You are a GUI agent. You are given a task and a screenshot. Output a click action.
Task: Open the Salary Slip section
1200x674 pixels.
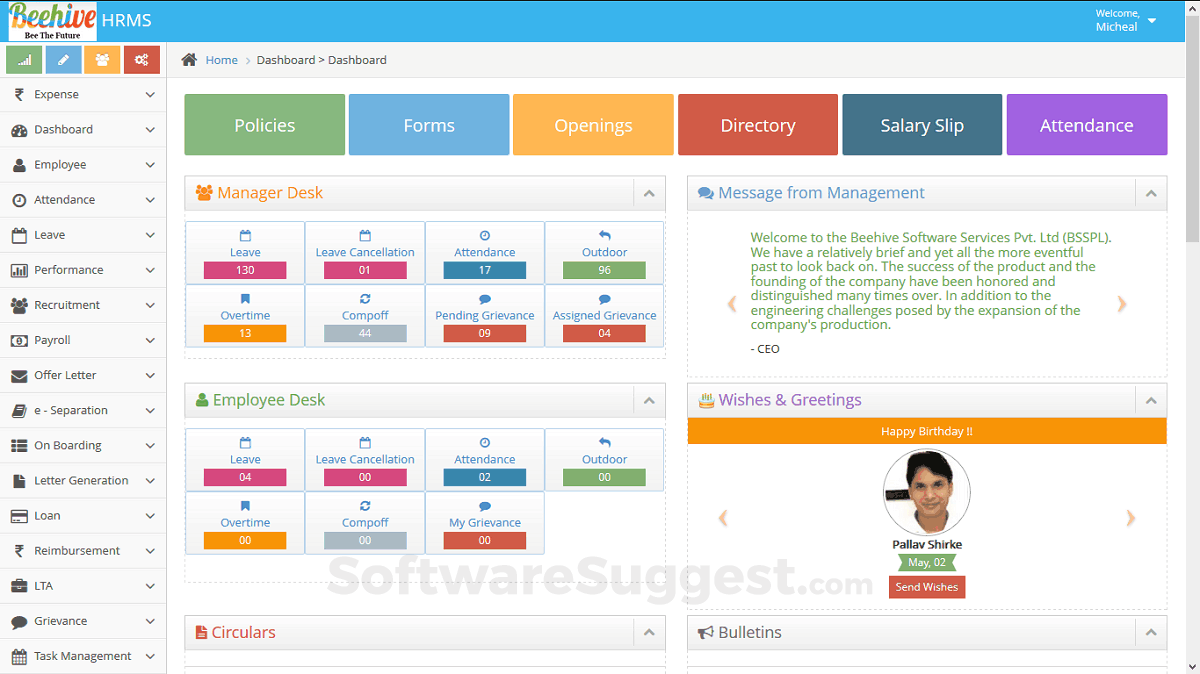click(921, 124)
